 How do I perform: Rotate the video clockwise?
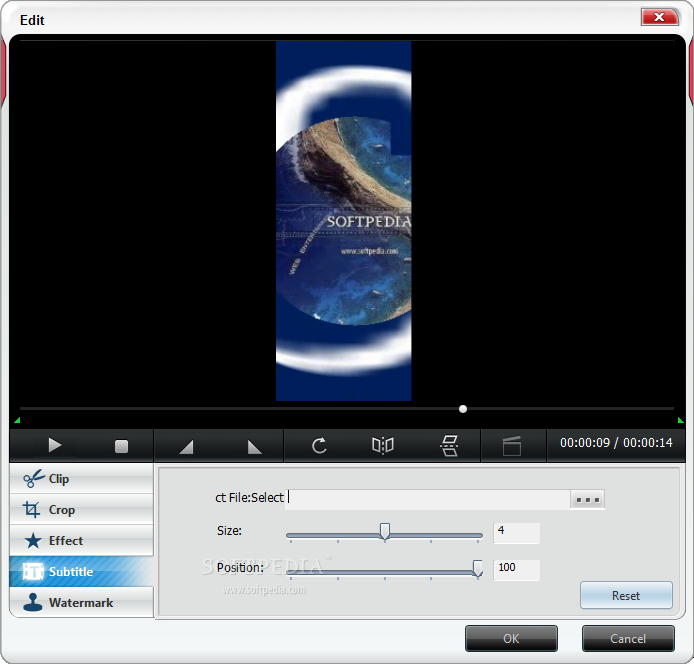319,445
